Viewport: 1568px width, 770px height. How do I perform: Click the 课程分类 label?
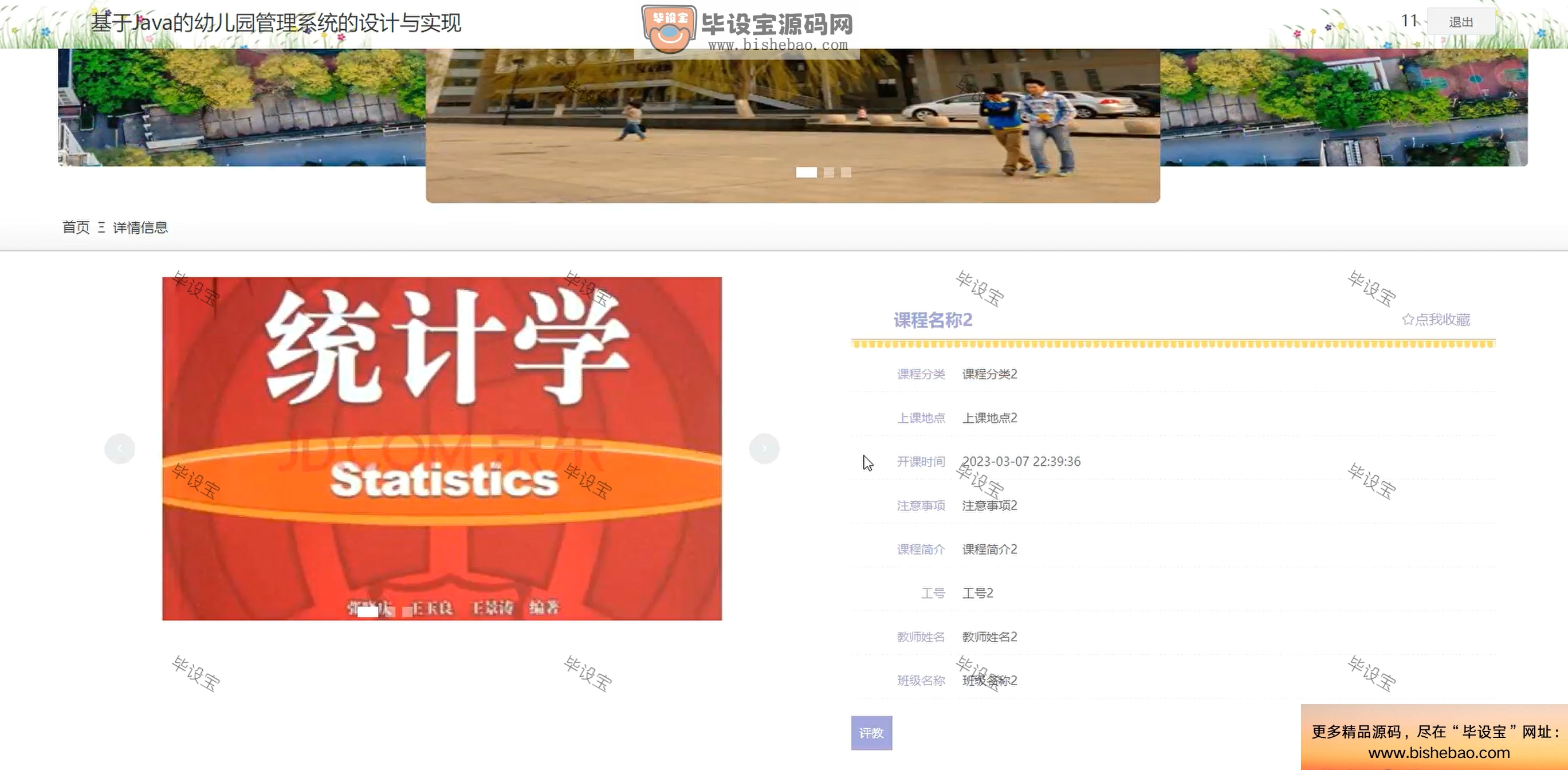920,374
